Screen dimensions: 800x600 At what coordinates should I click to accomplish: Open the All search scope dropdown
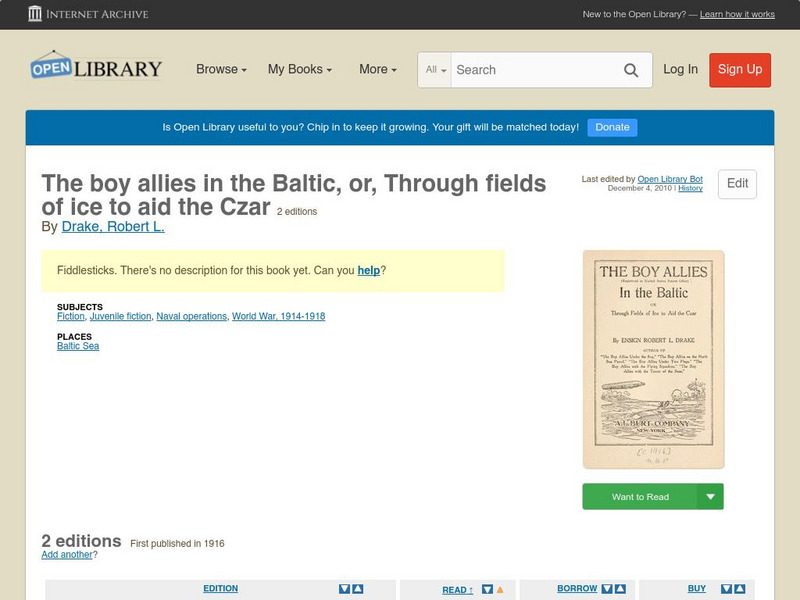coord(434,70)
